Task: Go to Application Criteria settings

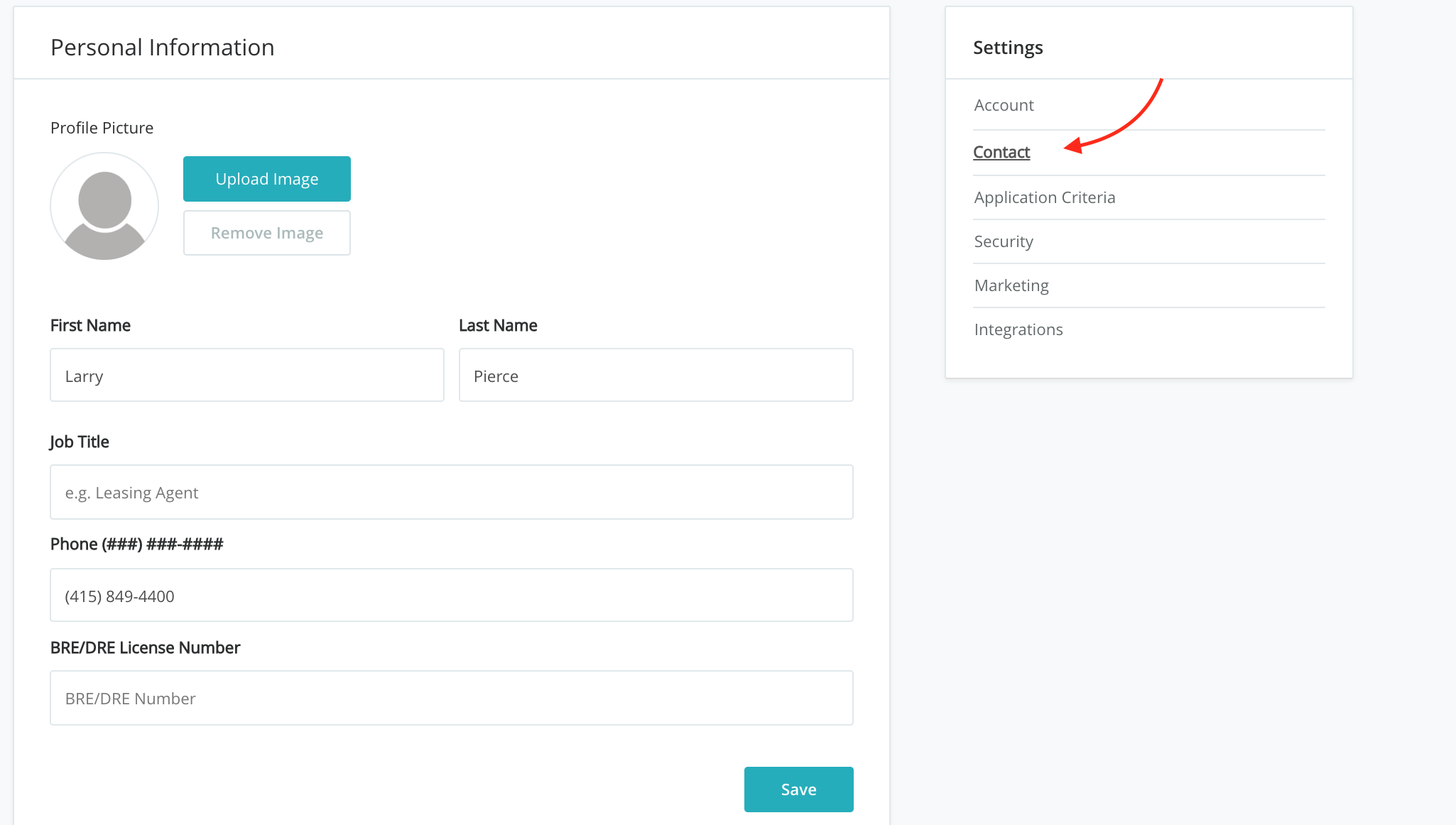Action: tap(1044, 197)
